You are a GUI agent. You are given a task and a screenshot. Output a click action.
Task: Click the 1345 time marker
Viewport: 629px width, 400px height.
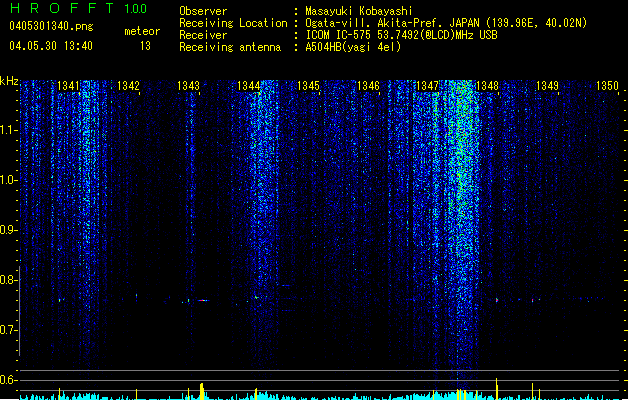click(x=308, y=86)
